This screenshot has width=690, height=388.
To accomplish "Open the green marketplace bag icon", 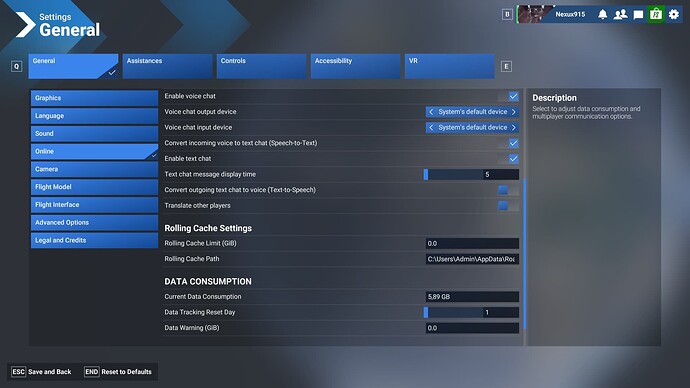I will [x=656, y=15].
